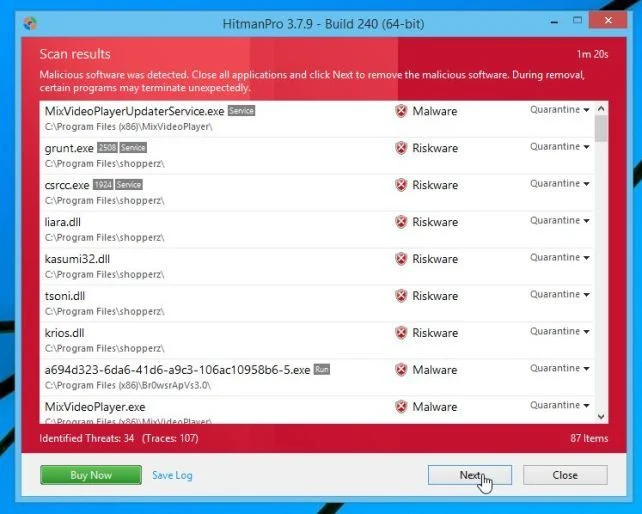
Task: Open Quarantine dropdown for a694d323 exe
Action: 559,368
